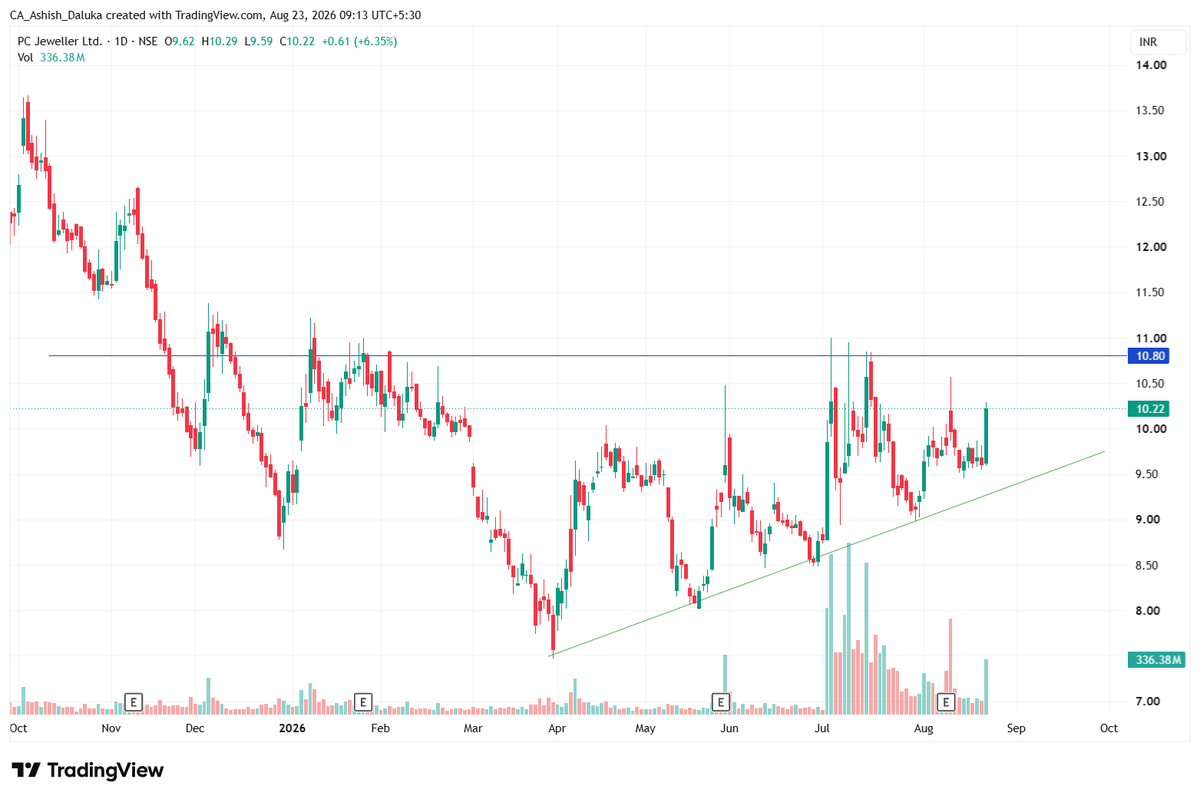
Task: Open the earnings E marker in November
Action: click(133, 701)
